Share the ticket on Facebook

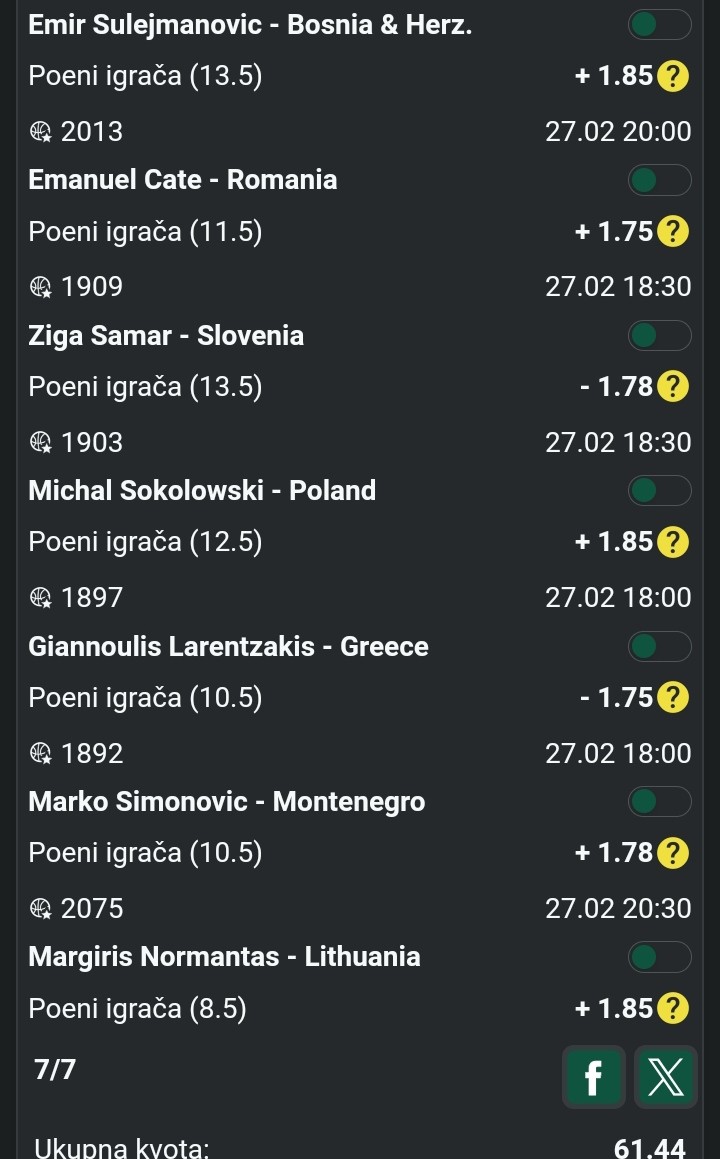point(593,1077)
